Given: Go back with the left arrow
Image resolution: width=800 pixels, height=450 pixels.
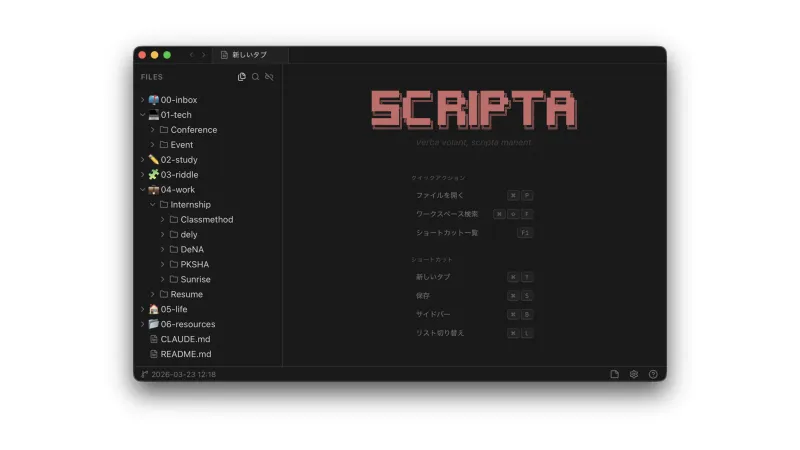Looking at the screenshot, I should [191, 55].
